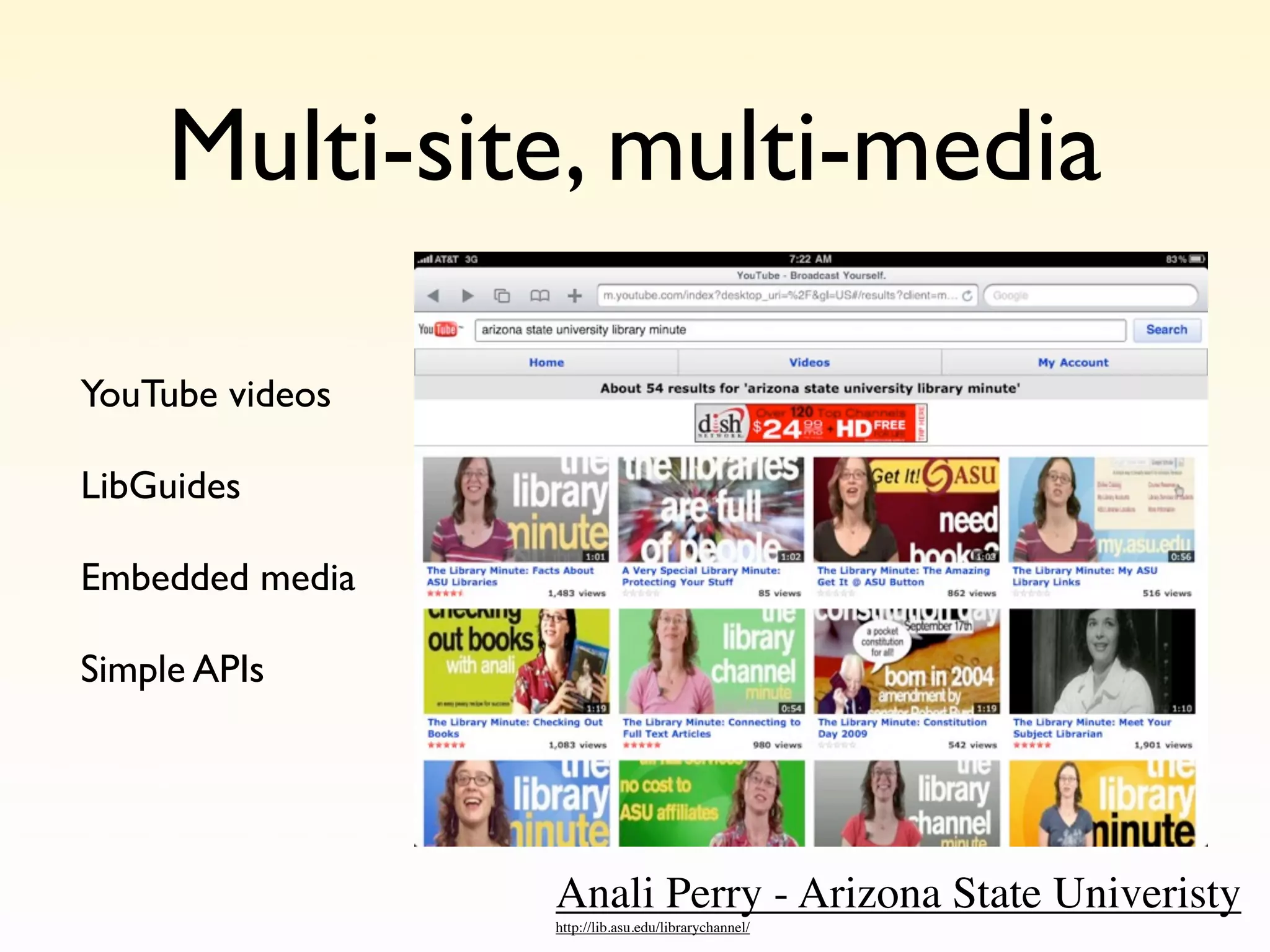Screen dimensions: 1270x952
Task: Click 'Checking Out Books' title link
Action: 515,728
